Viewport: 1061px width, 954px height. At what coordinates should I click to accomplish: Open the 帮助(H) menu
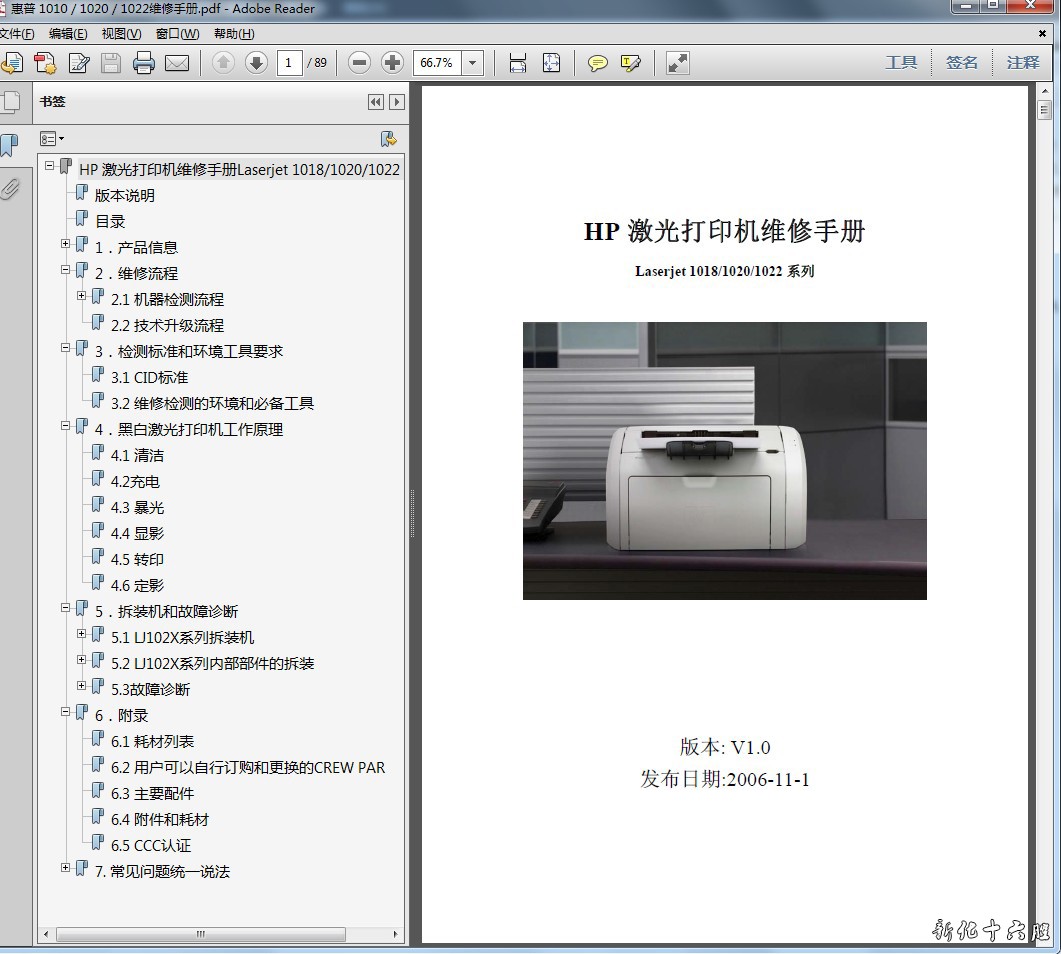(234, 34)
